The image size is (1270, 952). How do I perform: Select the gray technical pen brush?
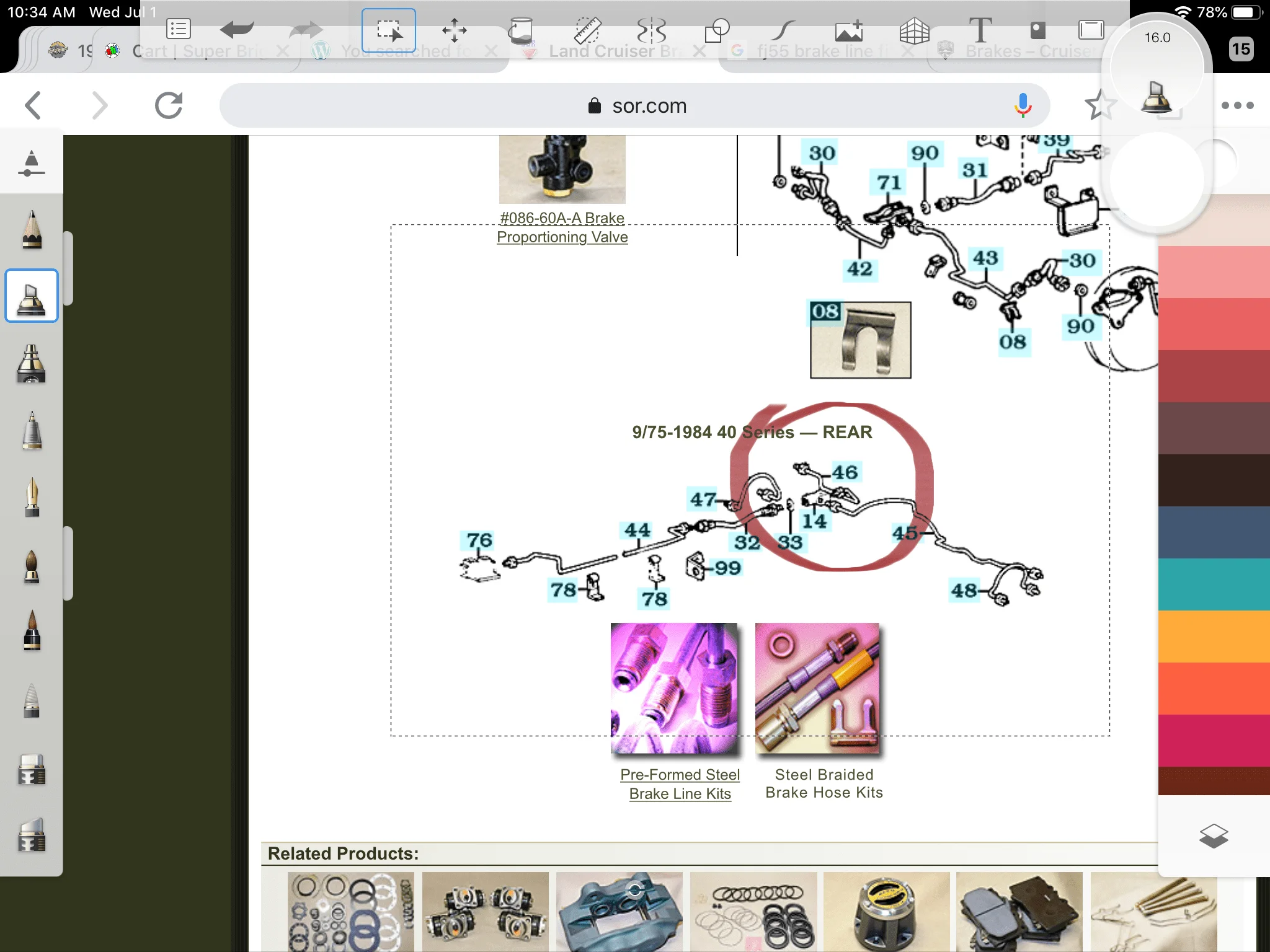[x=31, y=430]
